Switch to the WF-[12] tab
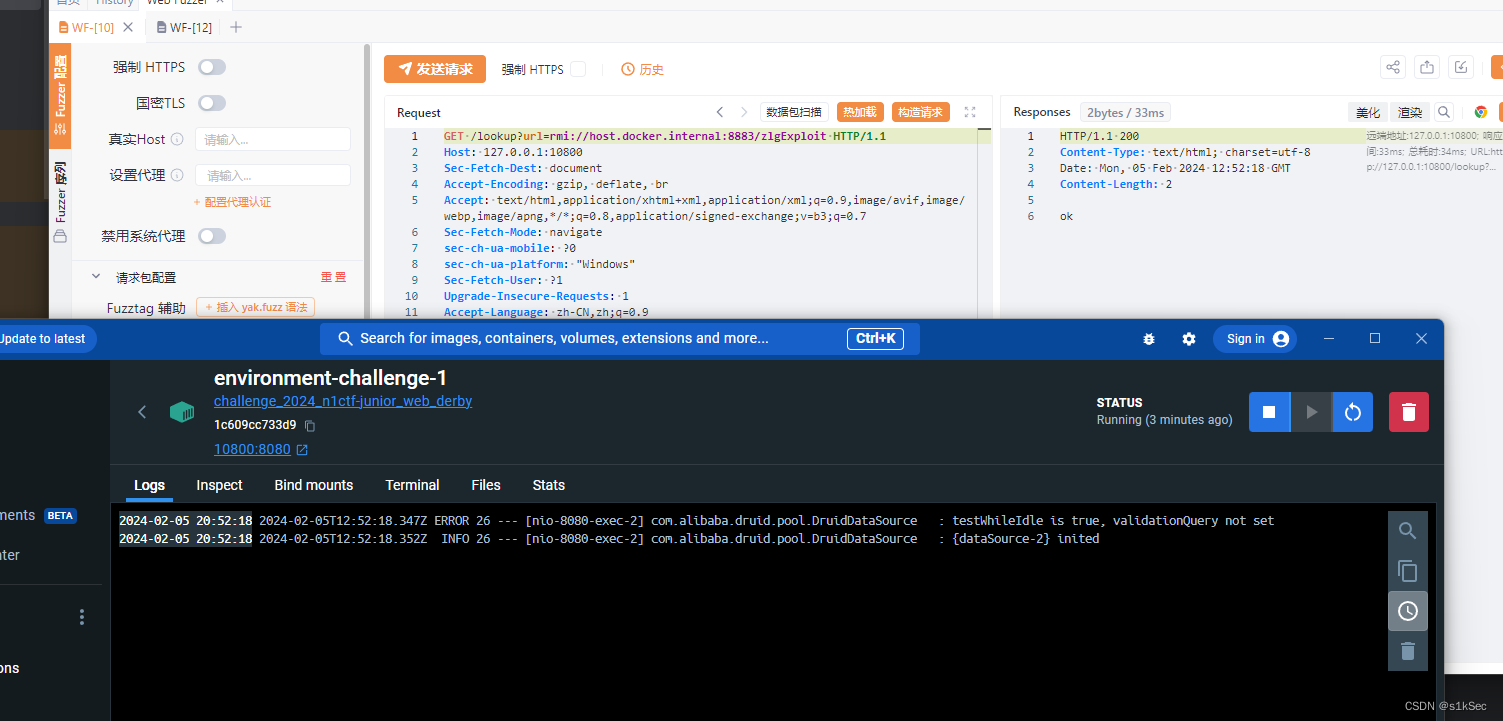Image resolution: width=1503 pixels, height=721 pixels. click(184, 27)
